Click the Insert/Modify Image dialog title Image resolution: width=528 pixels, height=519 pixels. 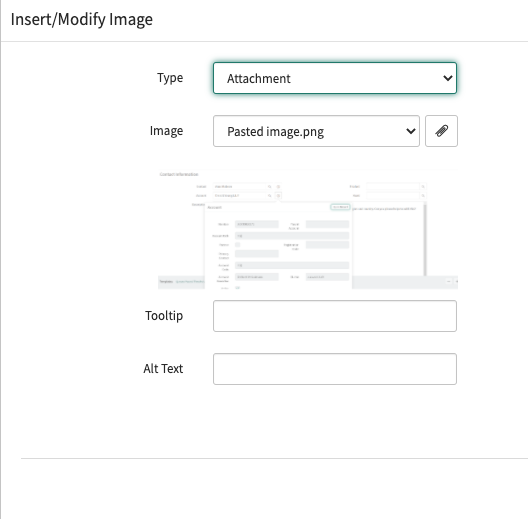pos(82,20)
